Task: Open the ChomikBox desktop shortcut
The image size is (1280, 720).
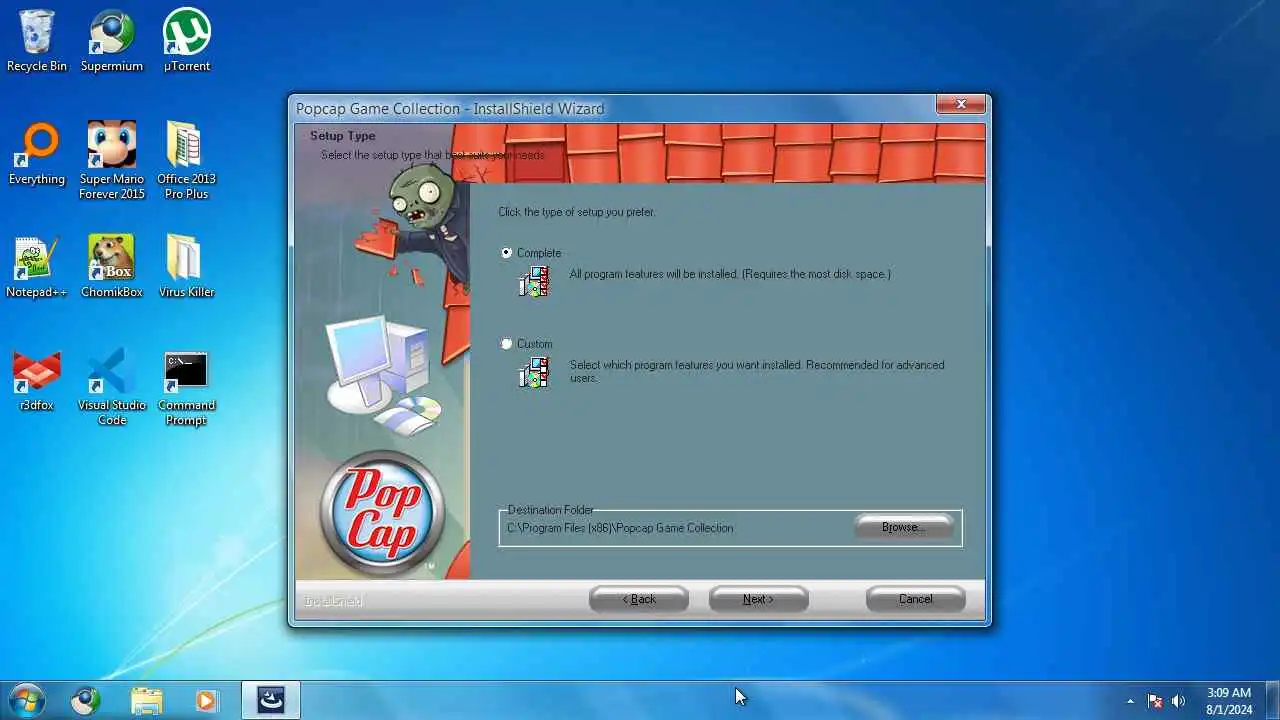Action: click(x=112, y=267)
